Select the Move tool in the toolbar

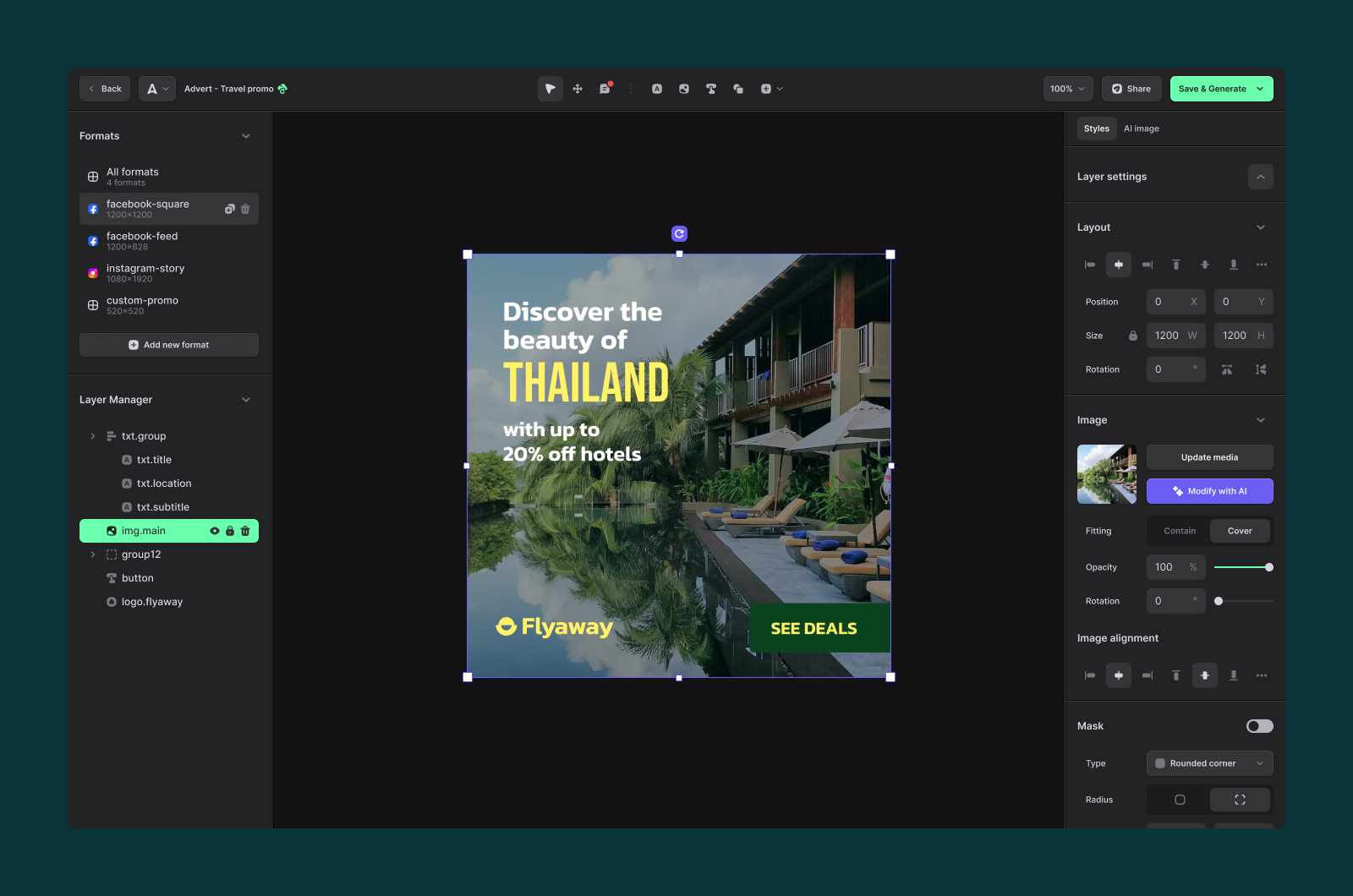[578, 88]
